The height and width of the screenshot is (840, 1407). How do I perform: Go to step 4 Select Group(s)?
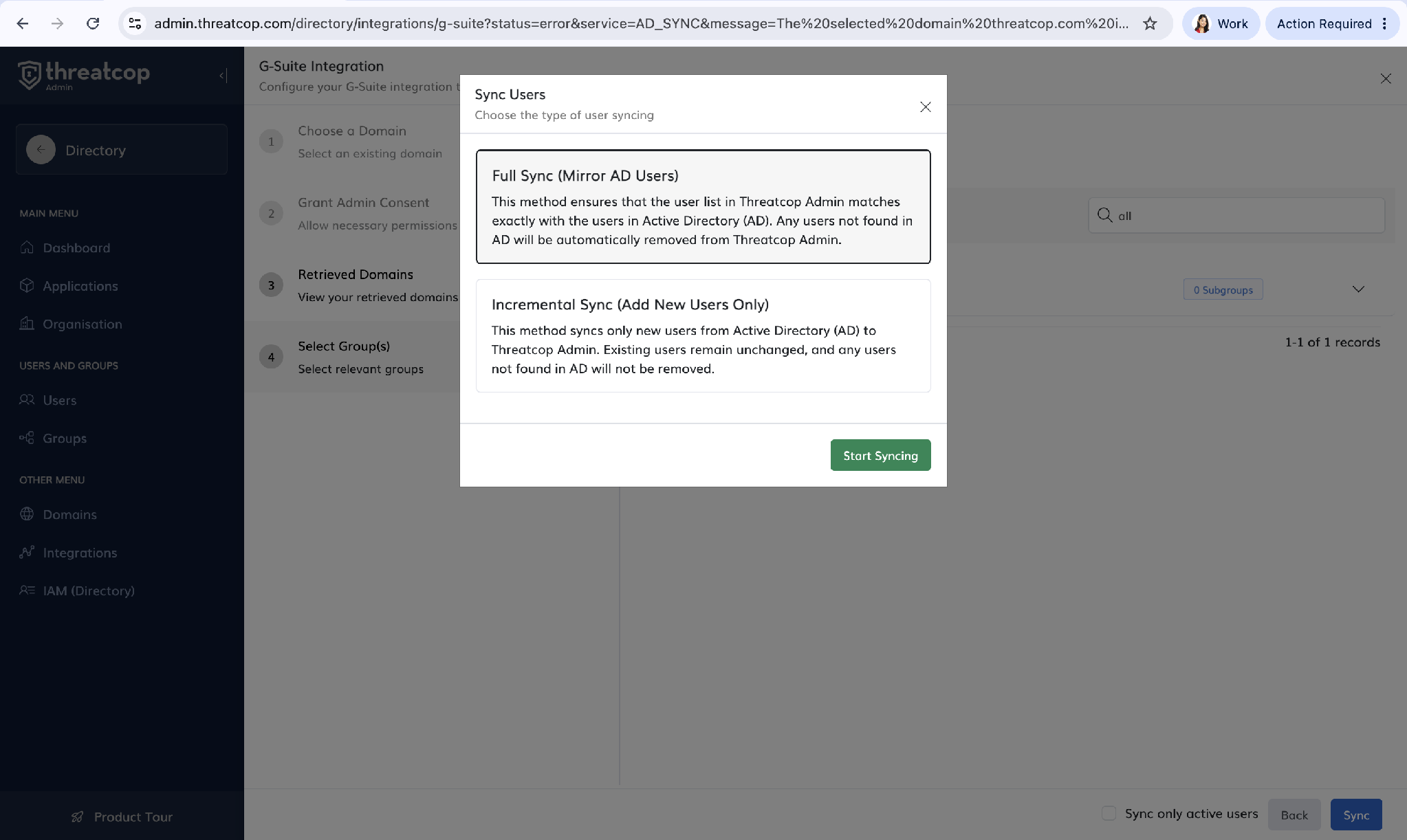click(x=351, y=357)
